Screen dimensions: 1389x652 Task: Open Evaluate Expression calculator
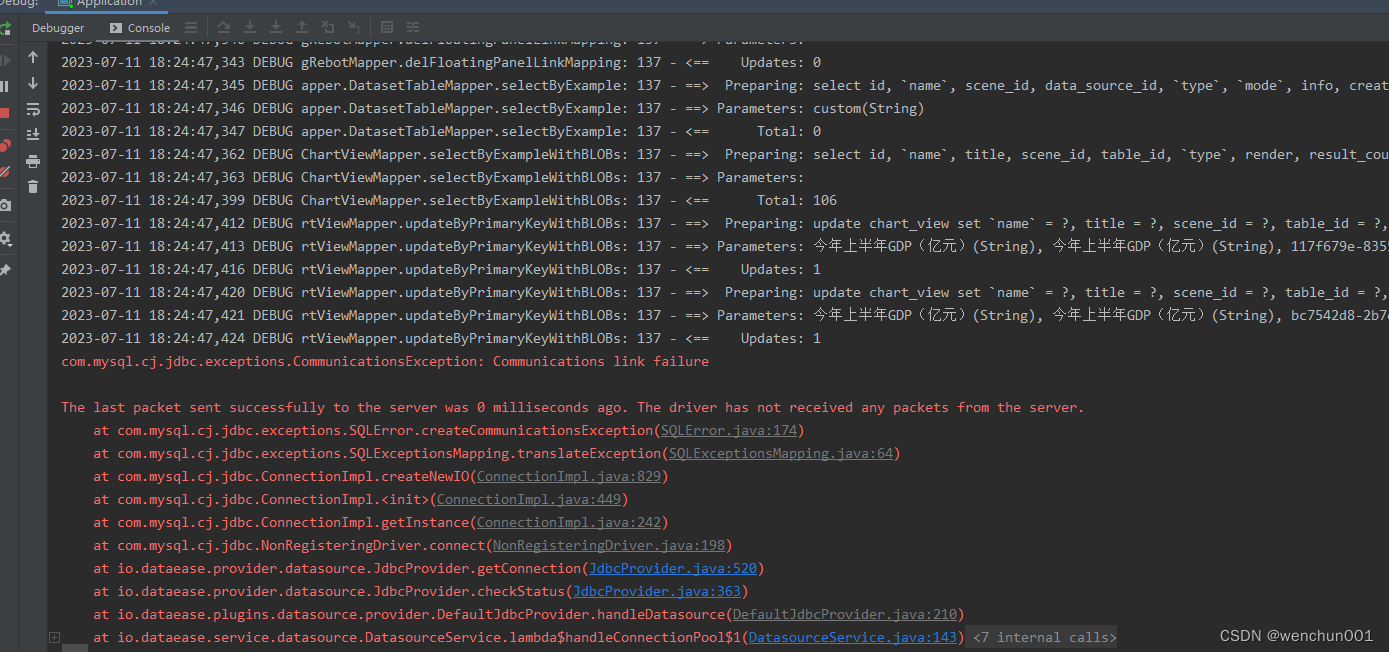click(387, 28)
